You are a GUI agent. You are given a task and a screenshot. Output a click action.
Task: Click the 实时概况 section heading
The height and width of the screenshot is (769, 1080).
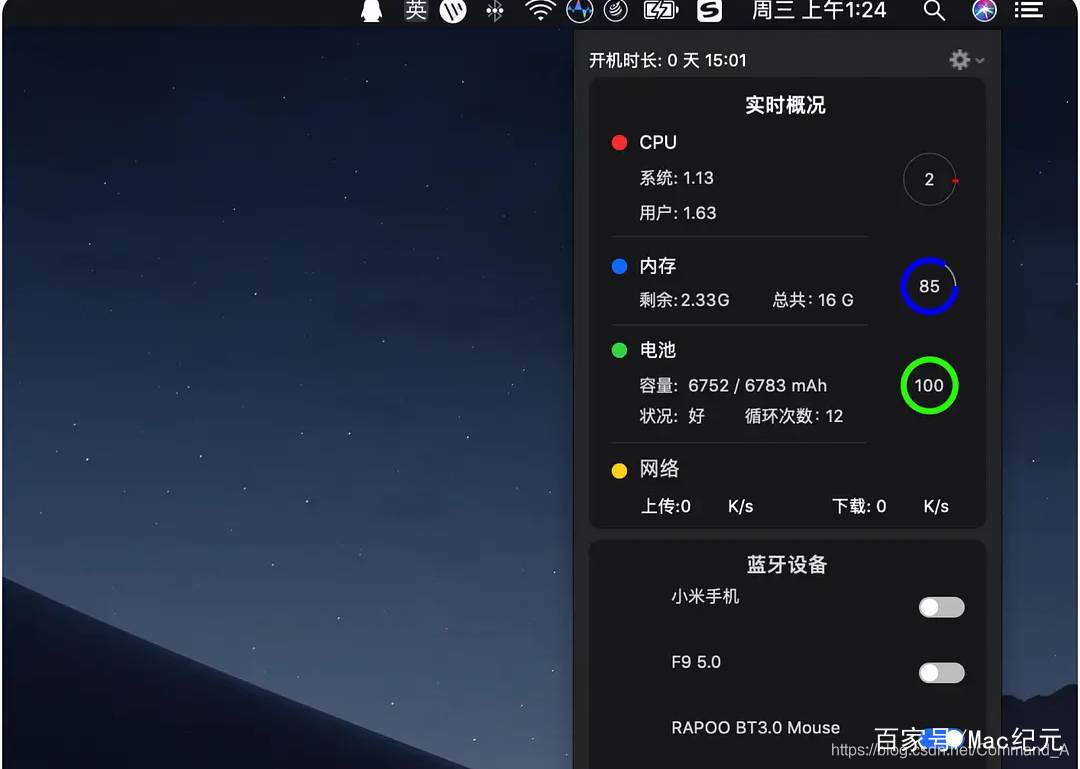(x=785, y=105)
